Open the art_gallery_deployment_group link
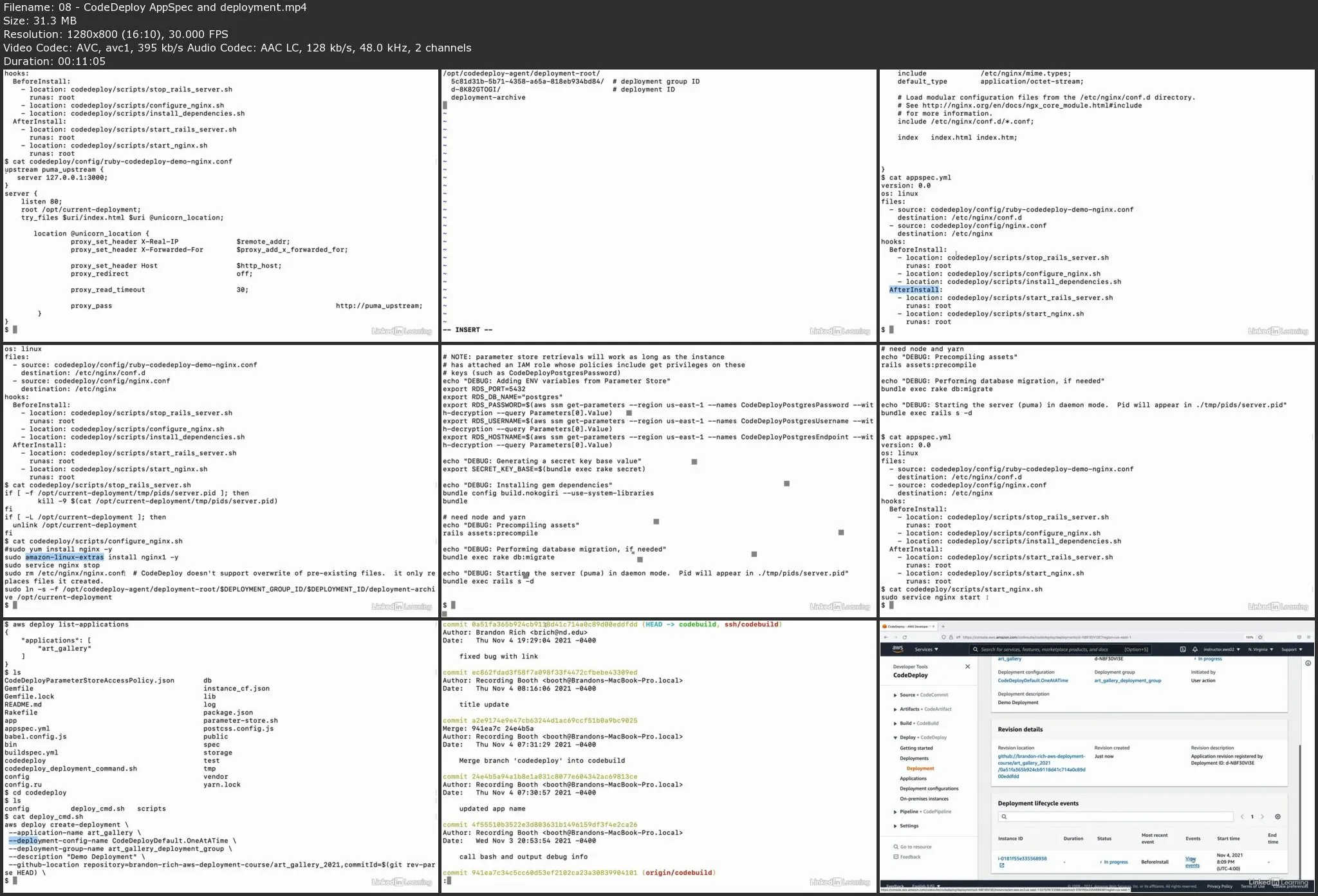This screenshot has height=896, width=1318. [x=1128, y=680]
